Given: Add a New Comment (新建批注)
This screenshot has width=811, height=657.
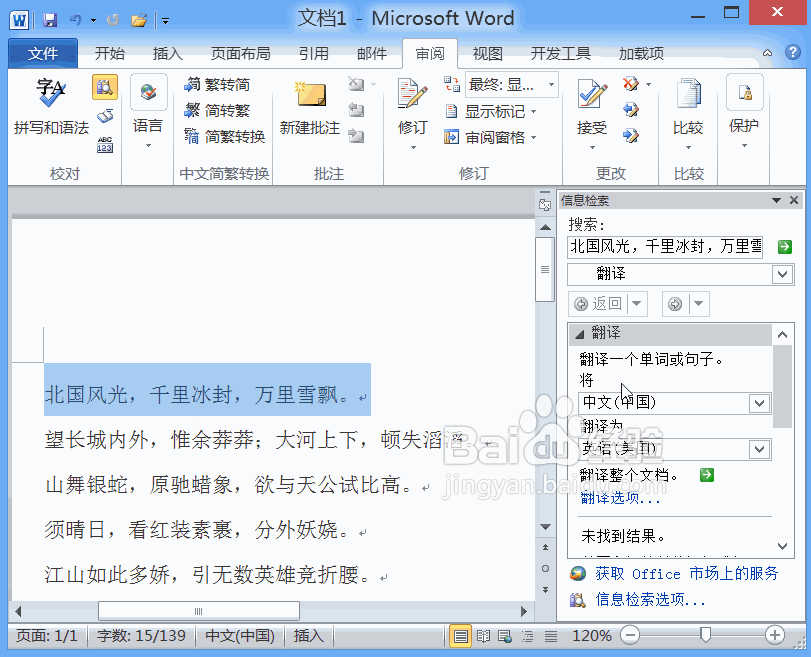Looking at the screenshot, I should coord(310,108).
